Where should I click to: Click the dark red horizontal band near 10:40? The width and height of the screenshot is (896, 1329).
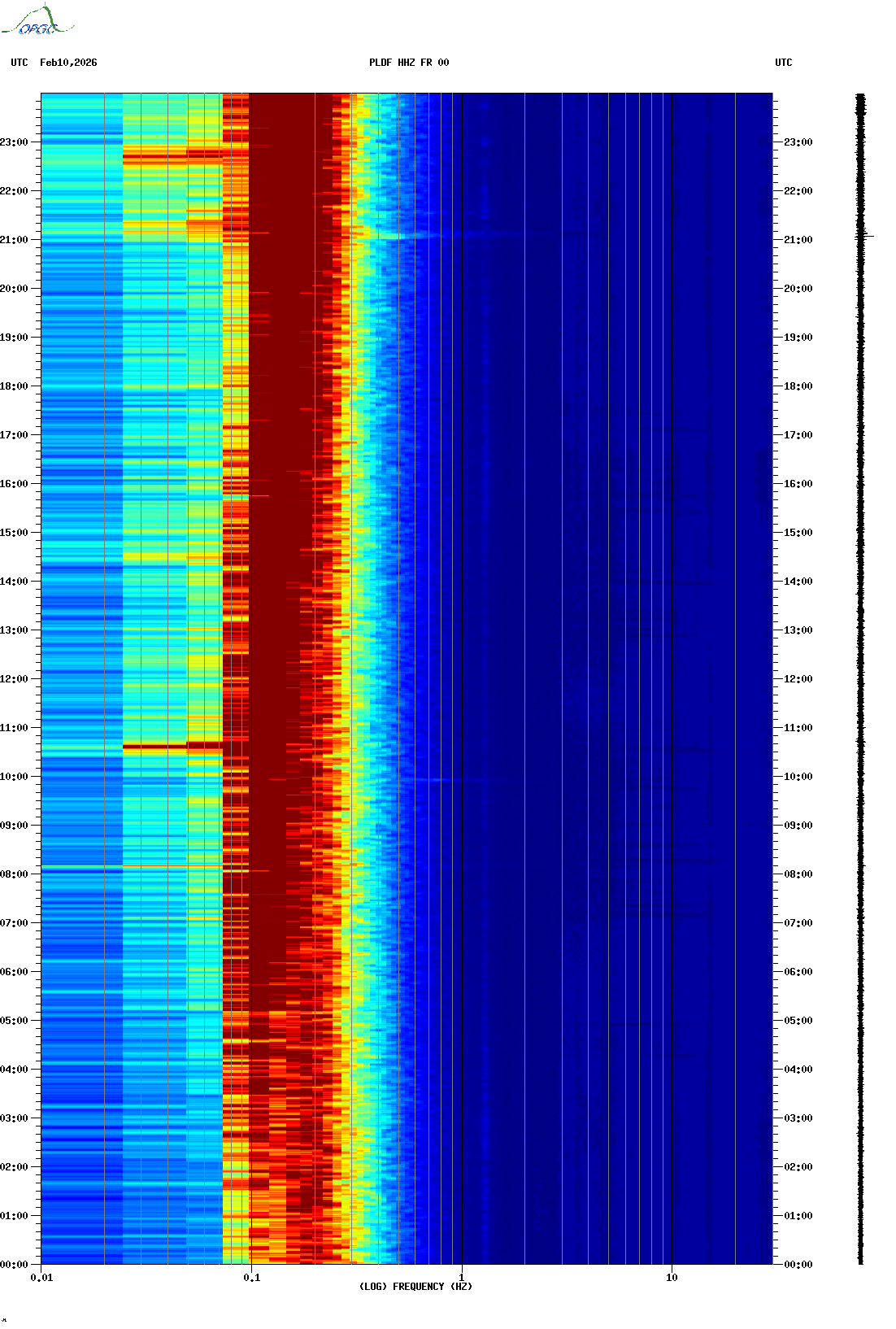click(172, 745)
